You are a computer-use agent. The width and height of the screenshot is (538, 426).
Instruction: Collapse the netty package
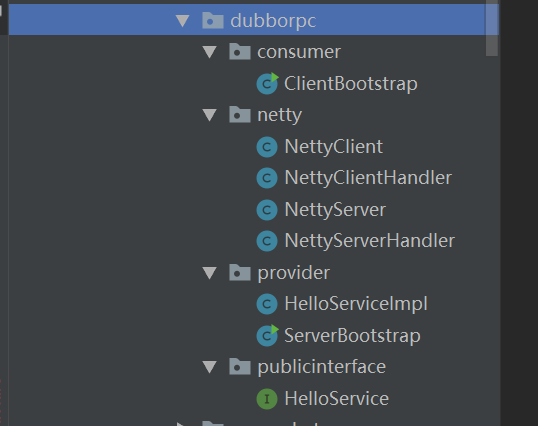210,115
